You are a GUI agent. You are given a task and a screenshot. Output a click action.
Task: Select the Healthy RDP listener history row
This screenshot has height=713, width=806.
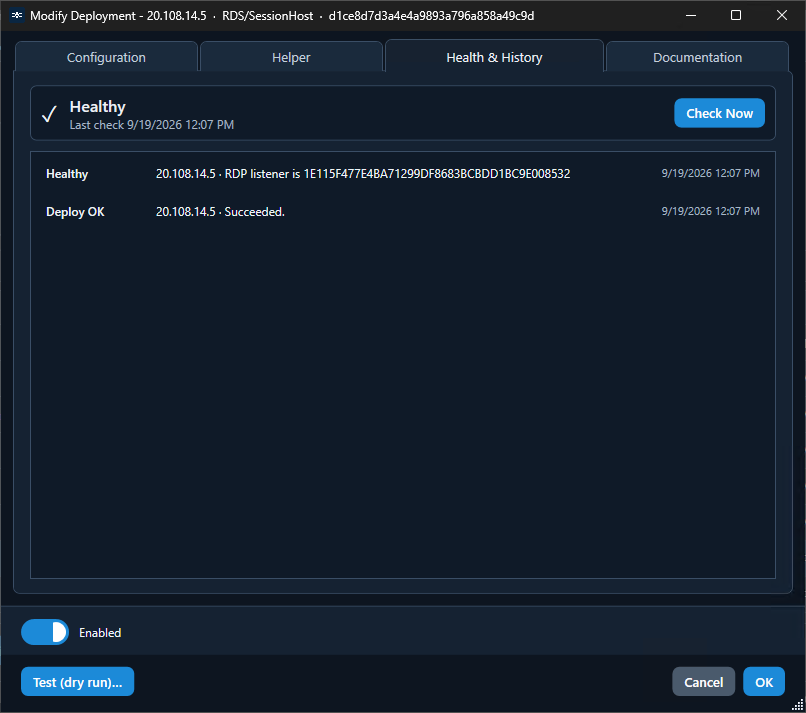(403, 174)
